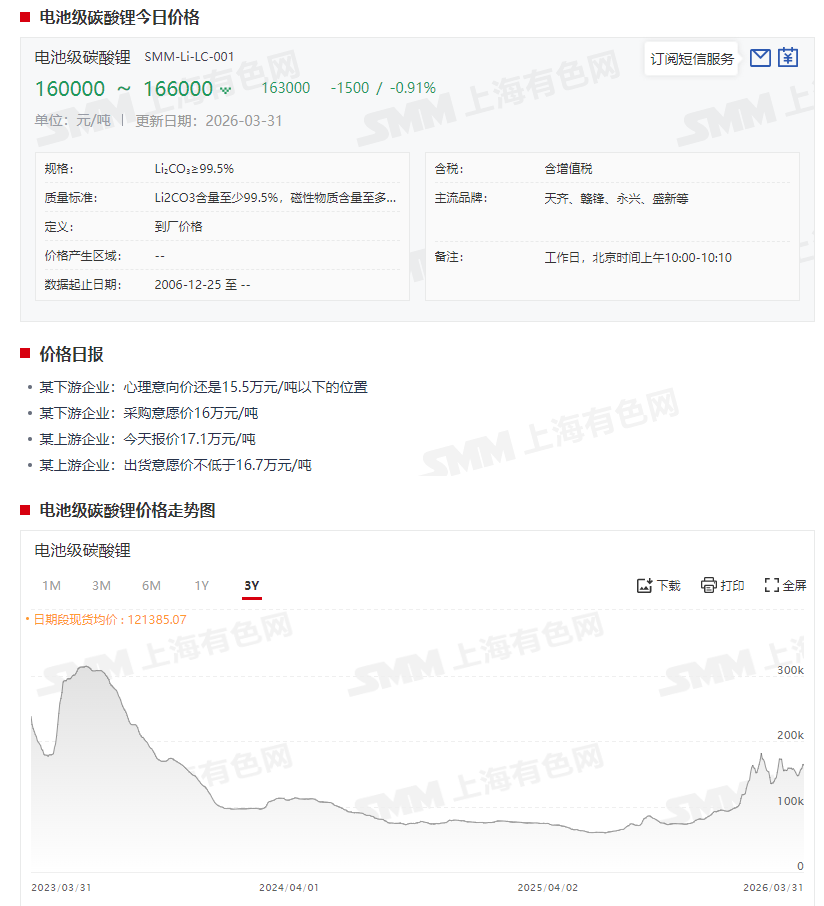Click the product code SMM-Li-LC-001
This screenshot has height=906, width=824.
[189, 57]
